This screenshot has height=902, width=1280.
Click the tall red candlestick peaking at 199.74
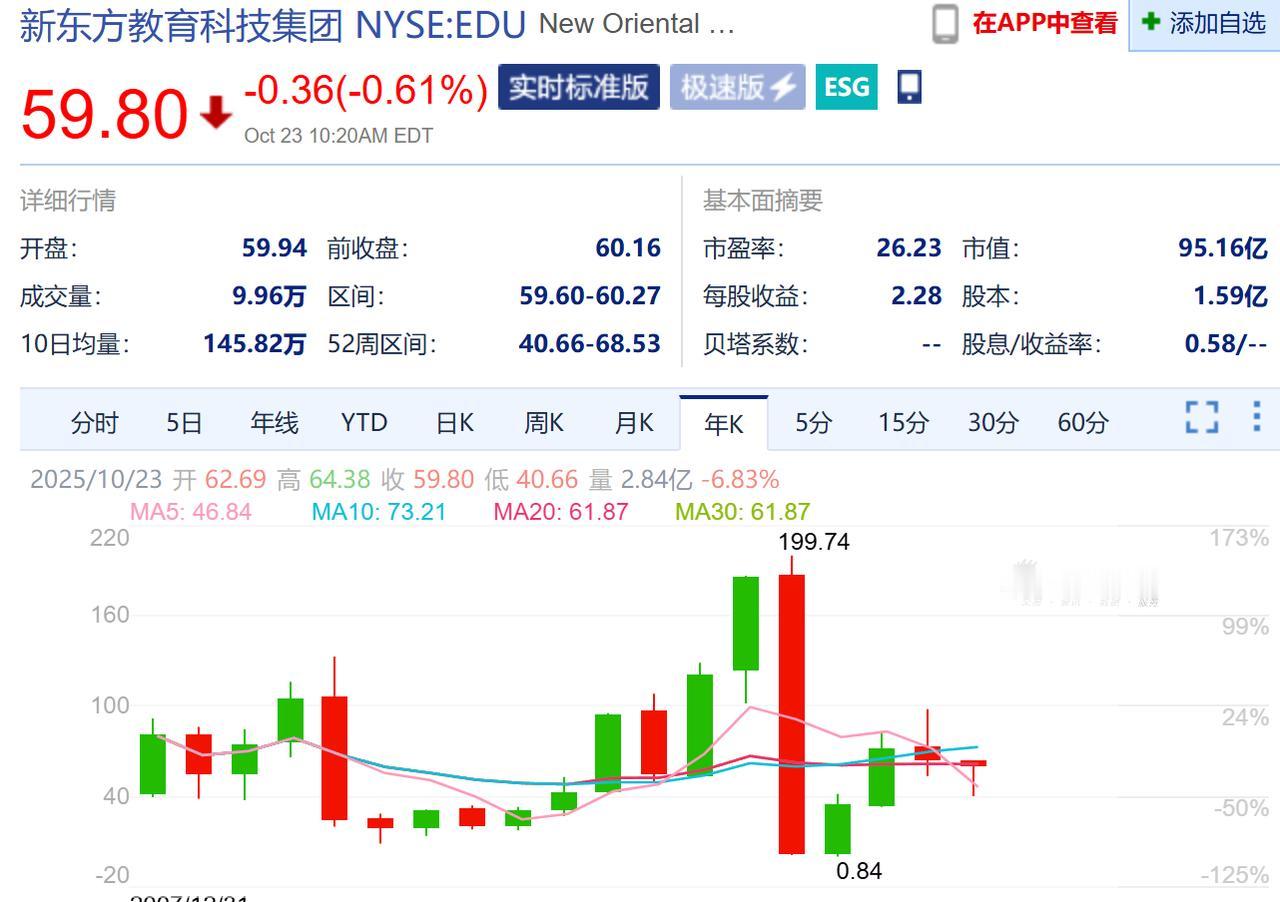[x=792, y=713]
